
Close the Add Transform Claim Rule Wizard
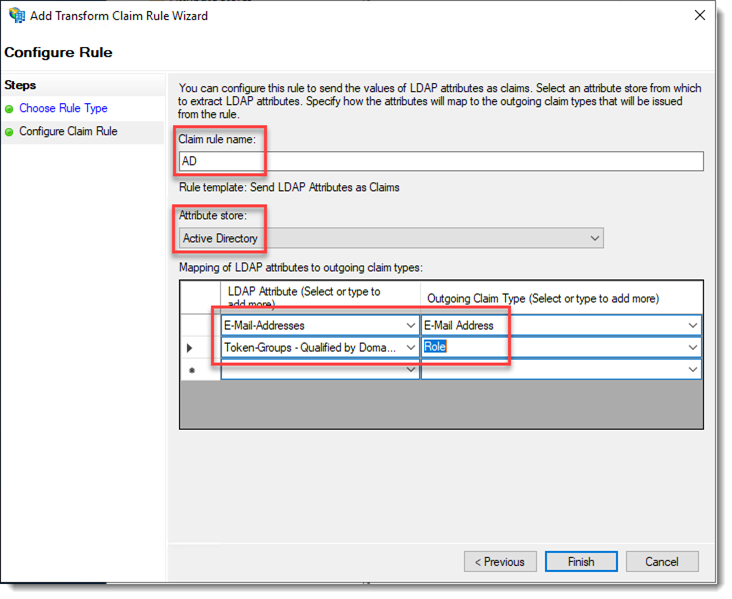699,15
